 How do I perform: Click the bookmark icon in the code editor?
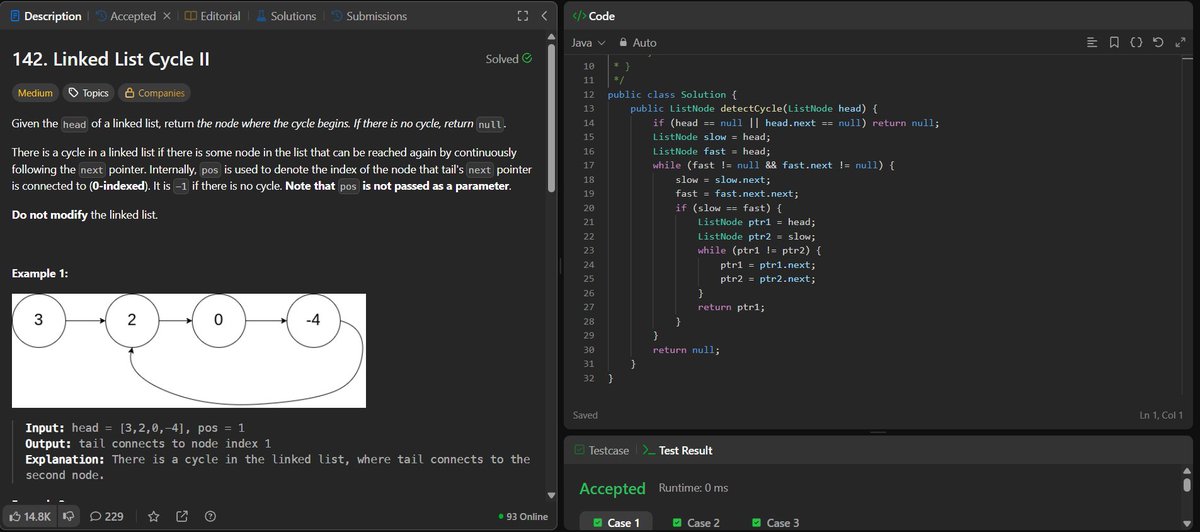pos(1114,43)
